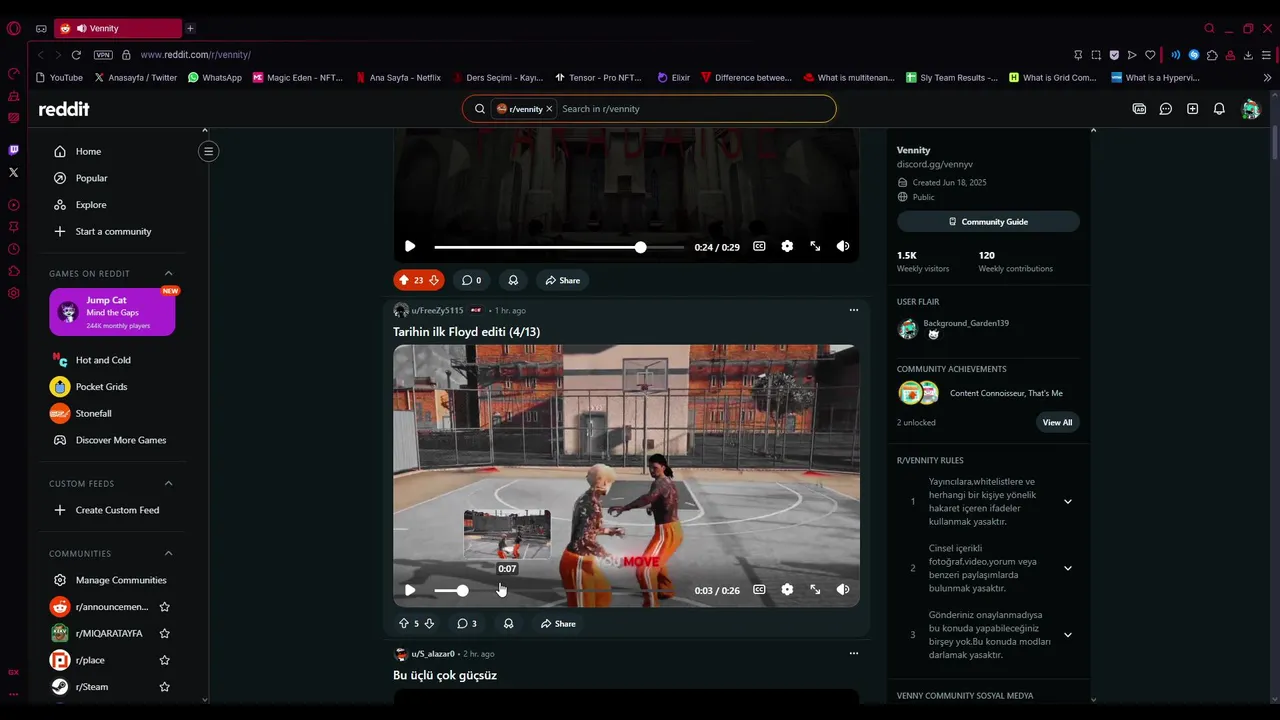Favorite r/Steam with the star
The height and width of the screenshot is (720, 1280).
[165, 687]
